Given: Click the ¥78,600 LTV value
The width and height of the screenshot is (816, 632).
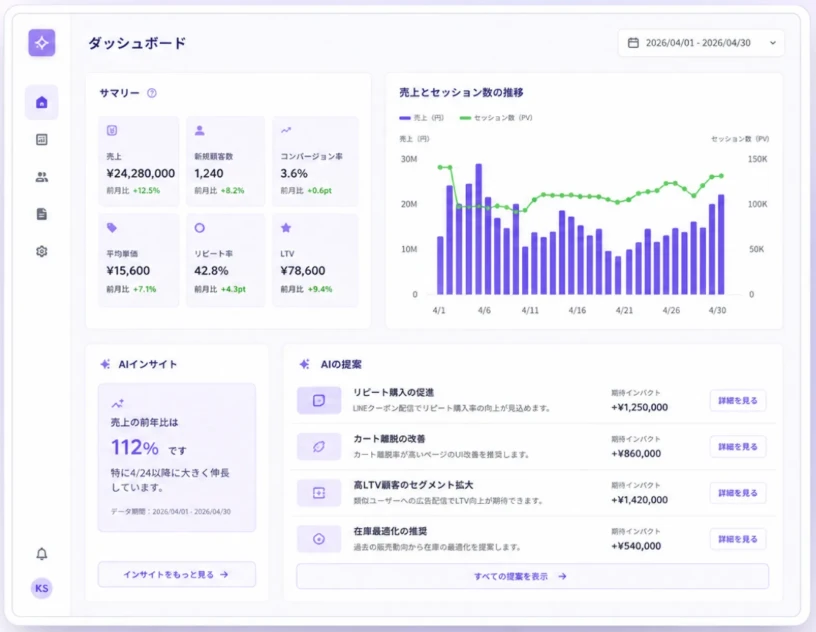Looking at the screenshot, I should (x=303, y=271).
